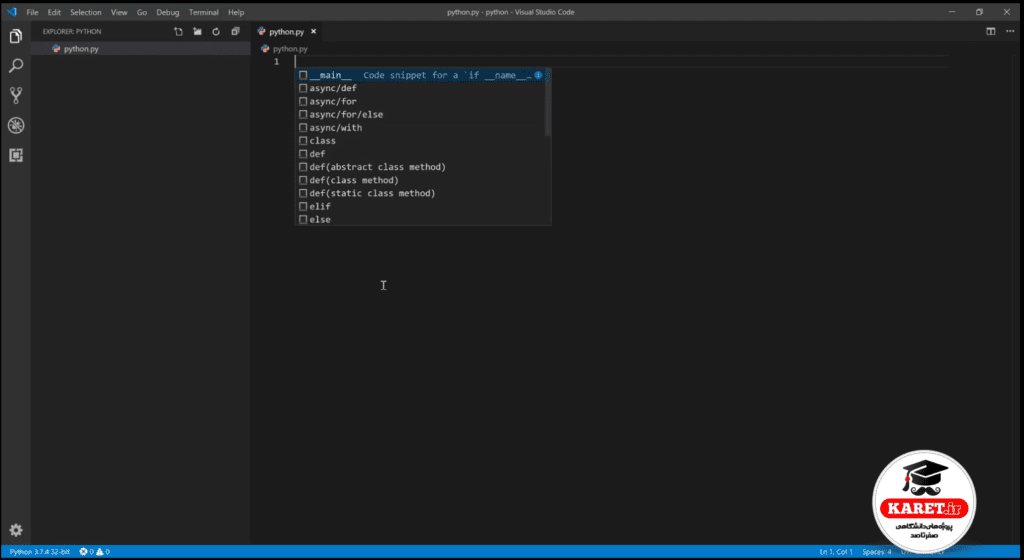Refresh the Explorer file list
Viewport: 1024px width, 560px height.
pyautogui.click(x=216, y=31)
